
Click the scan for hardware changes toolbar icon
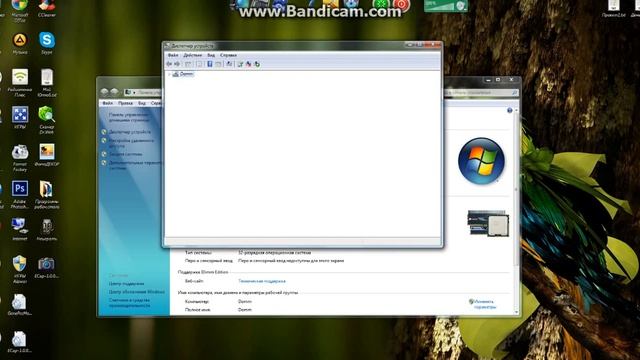coord(229,64)
